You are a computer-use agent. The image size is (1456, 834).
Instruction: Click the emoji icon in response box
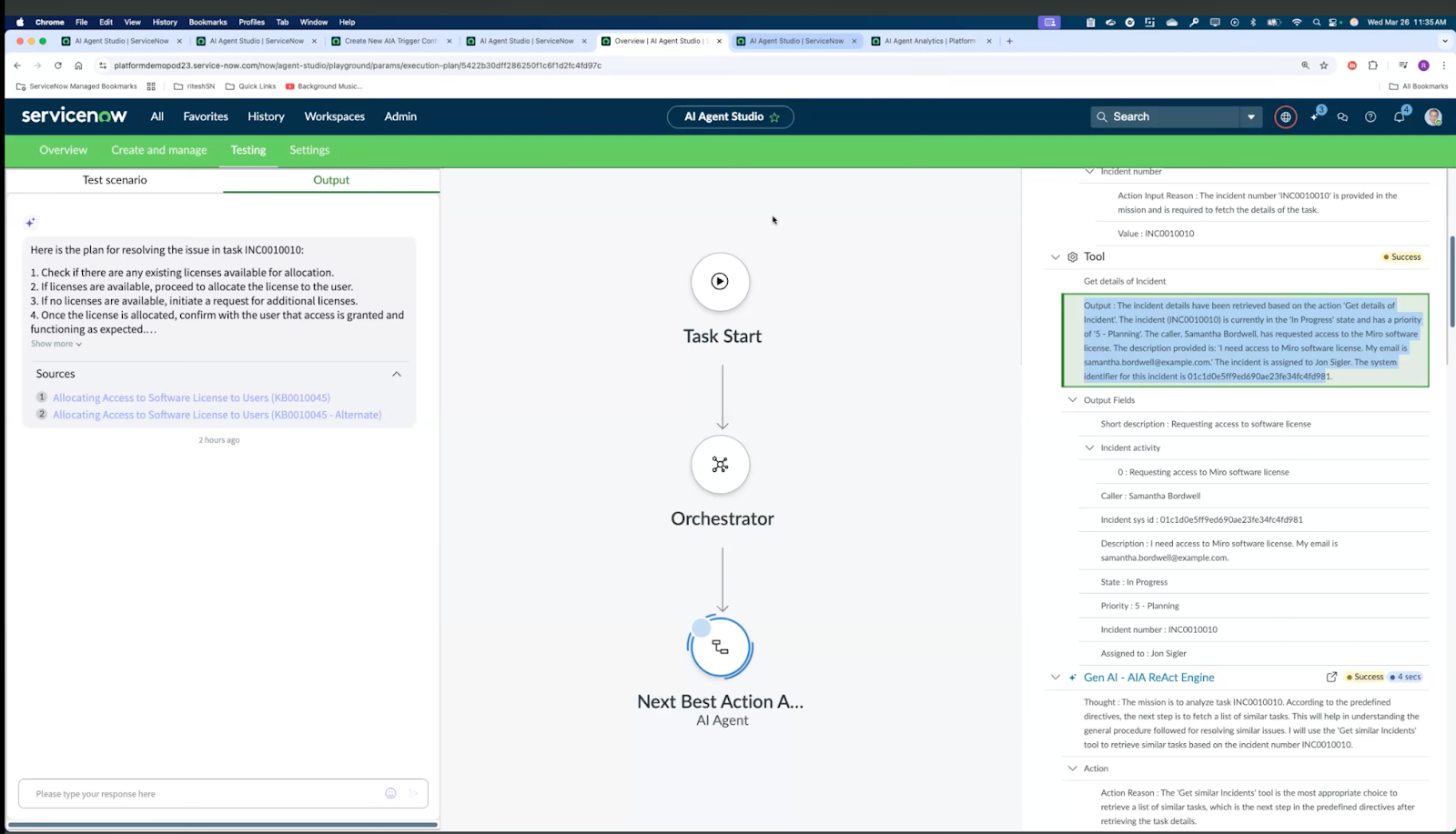click(390, 793)
